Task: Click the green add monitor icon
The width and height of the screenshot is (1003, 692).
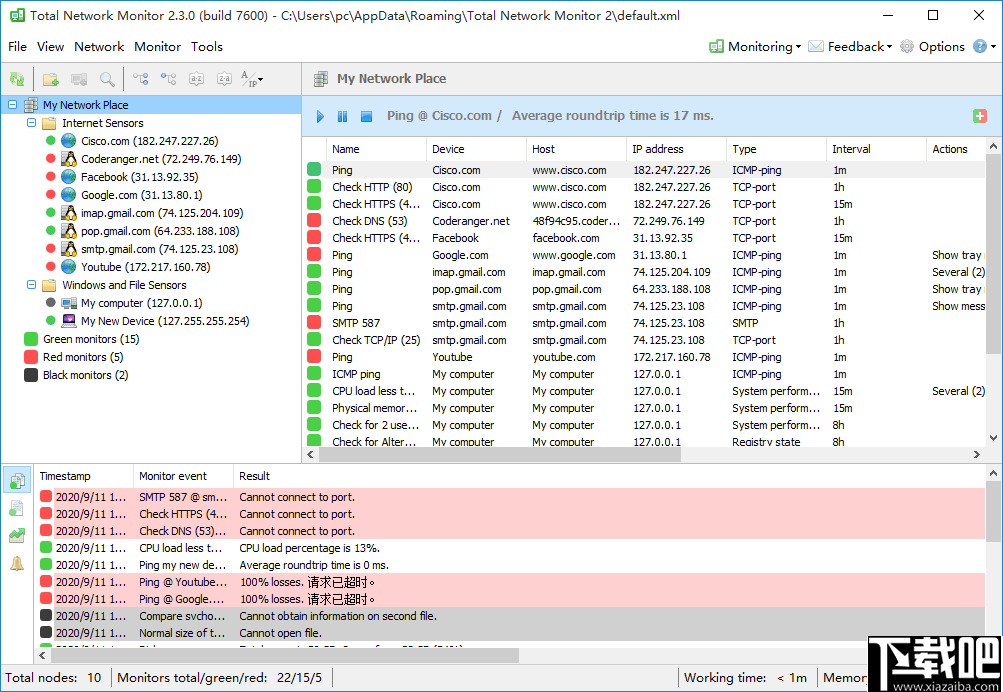Action: 979,116
